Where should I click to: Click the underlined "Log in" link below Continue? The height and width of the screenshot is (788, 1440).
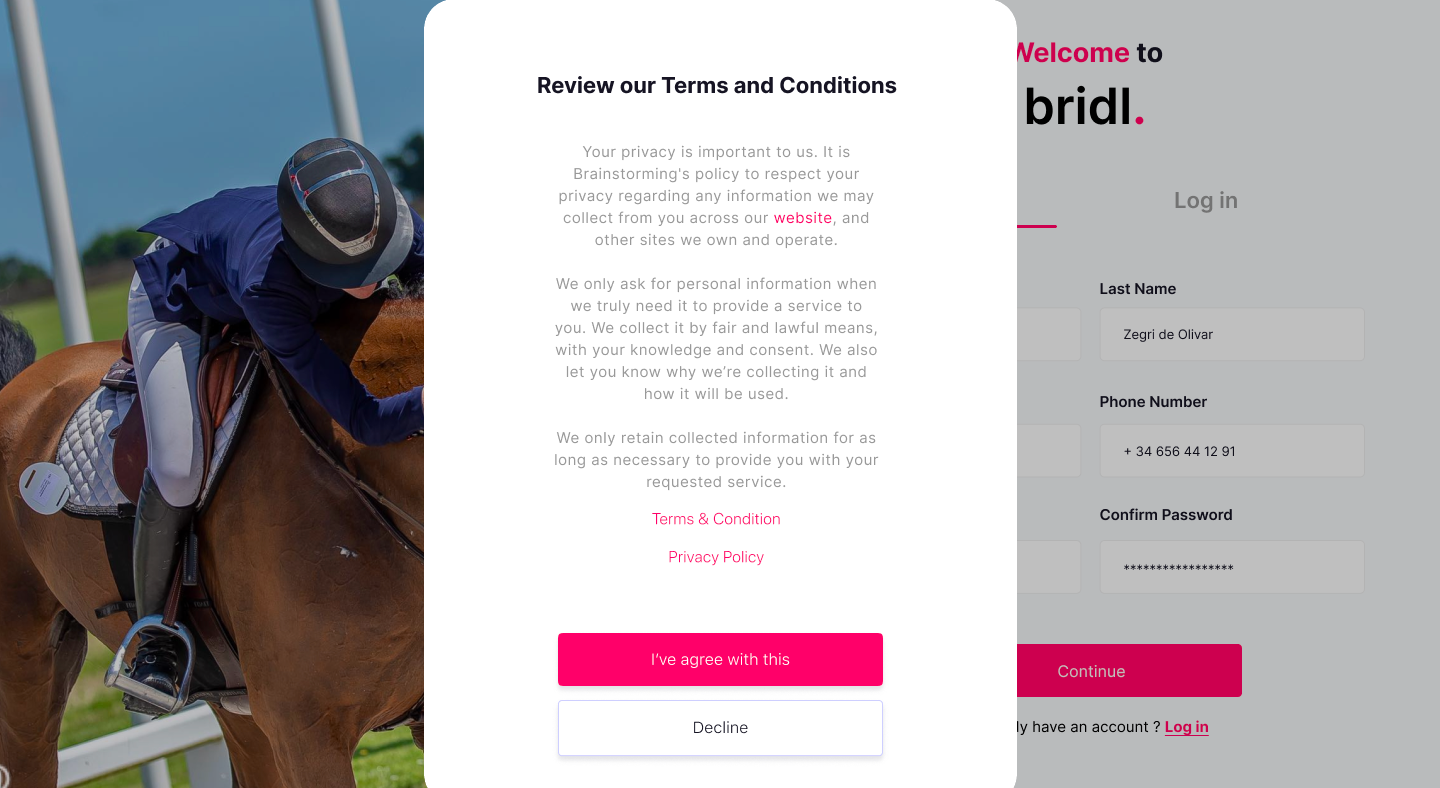(1186, 727)
